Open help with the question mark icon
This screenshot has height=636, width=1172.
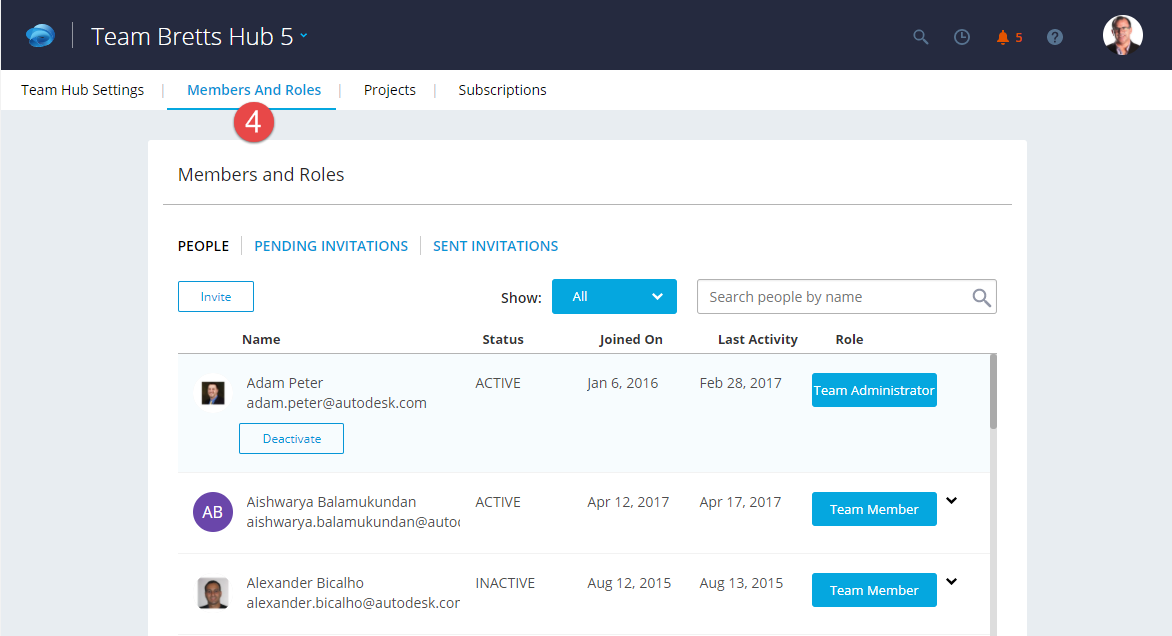click(x=1054, y=35)
